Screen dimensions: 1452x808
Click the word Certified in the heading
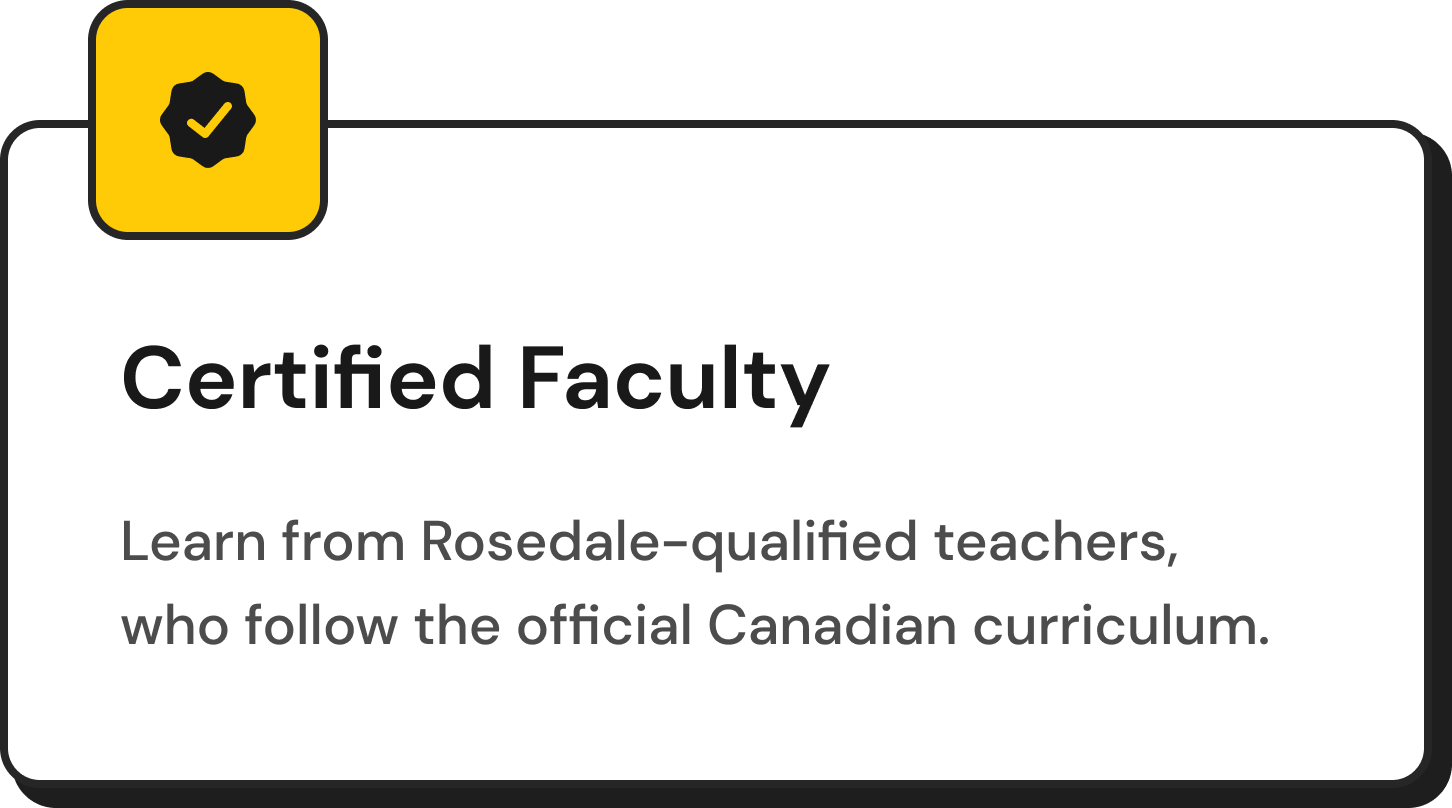(x=307, y=380)
